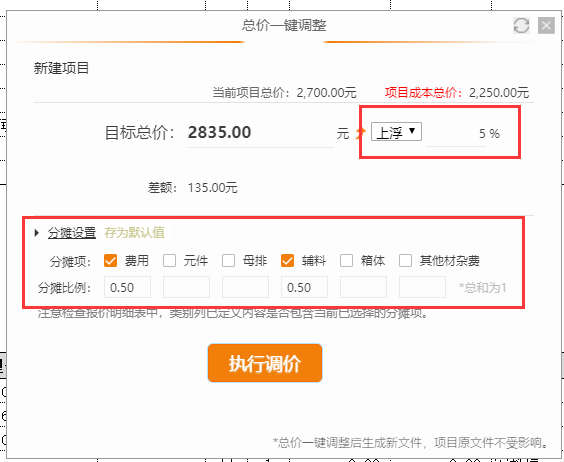Click the 辅料 ratio field with 0.50

304,287
